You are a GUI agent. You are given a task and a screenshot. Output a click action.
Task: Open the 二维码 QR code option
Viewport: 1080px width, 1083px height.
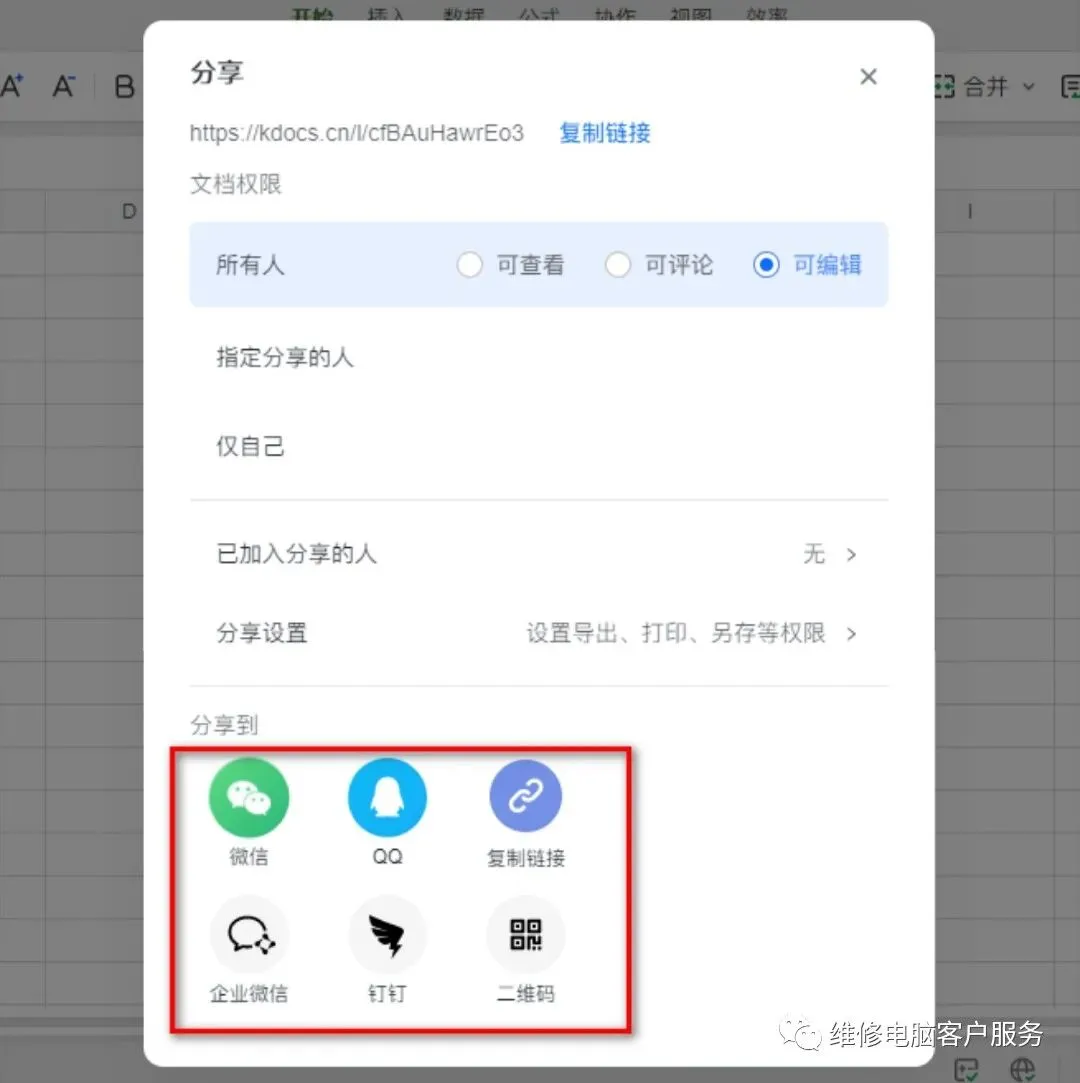525,935
